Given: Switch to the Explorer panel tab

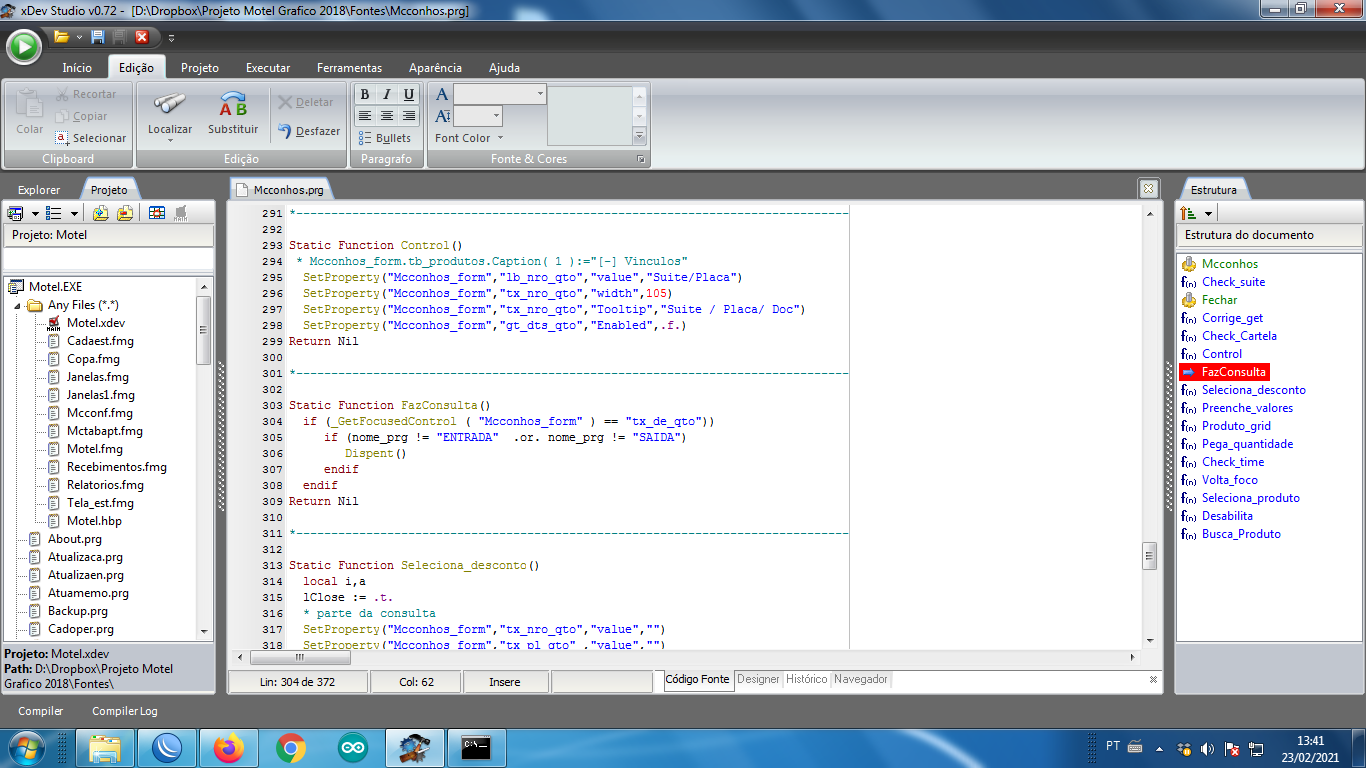Looking at the screenshot, I should (39, 190).
